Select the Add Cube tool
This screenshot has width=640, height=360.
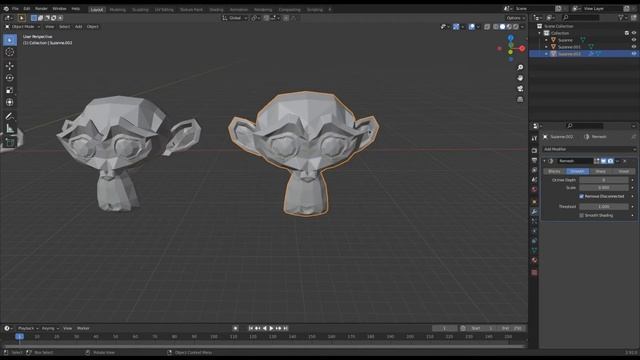(x=10, y=142)
